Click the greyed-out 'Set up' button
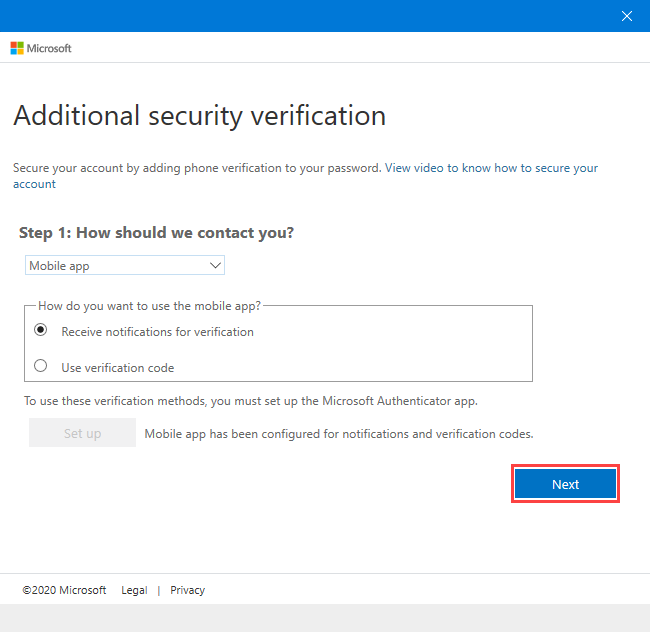Viewport: 650px width, 632px height. coord(82,433)
